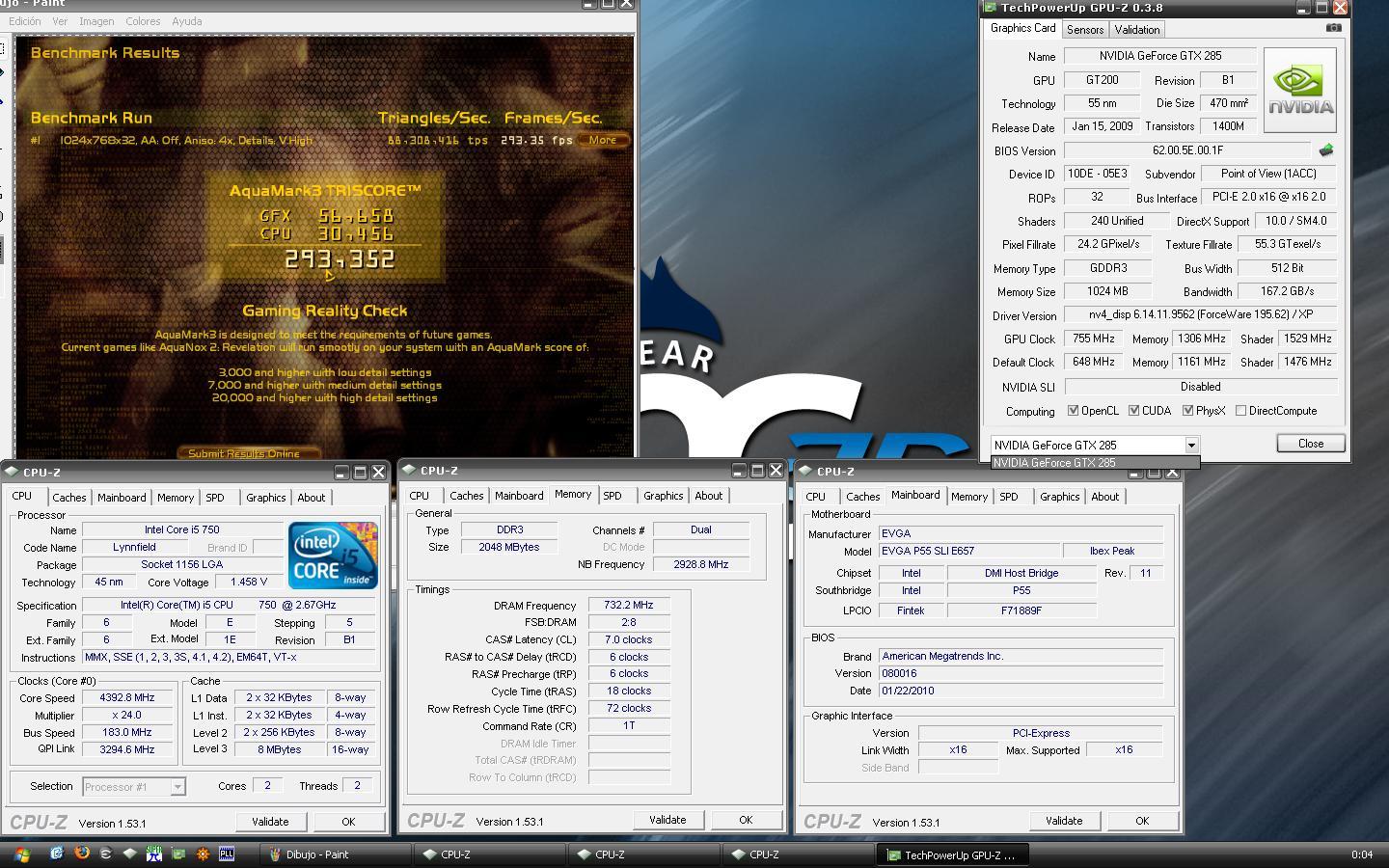Switch to the Validation tab in GPU-Z
Viewport: 1389px width, 868px height.
coord(1137,30)
